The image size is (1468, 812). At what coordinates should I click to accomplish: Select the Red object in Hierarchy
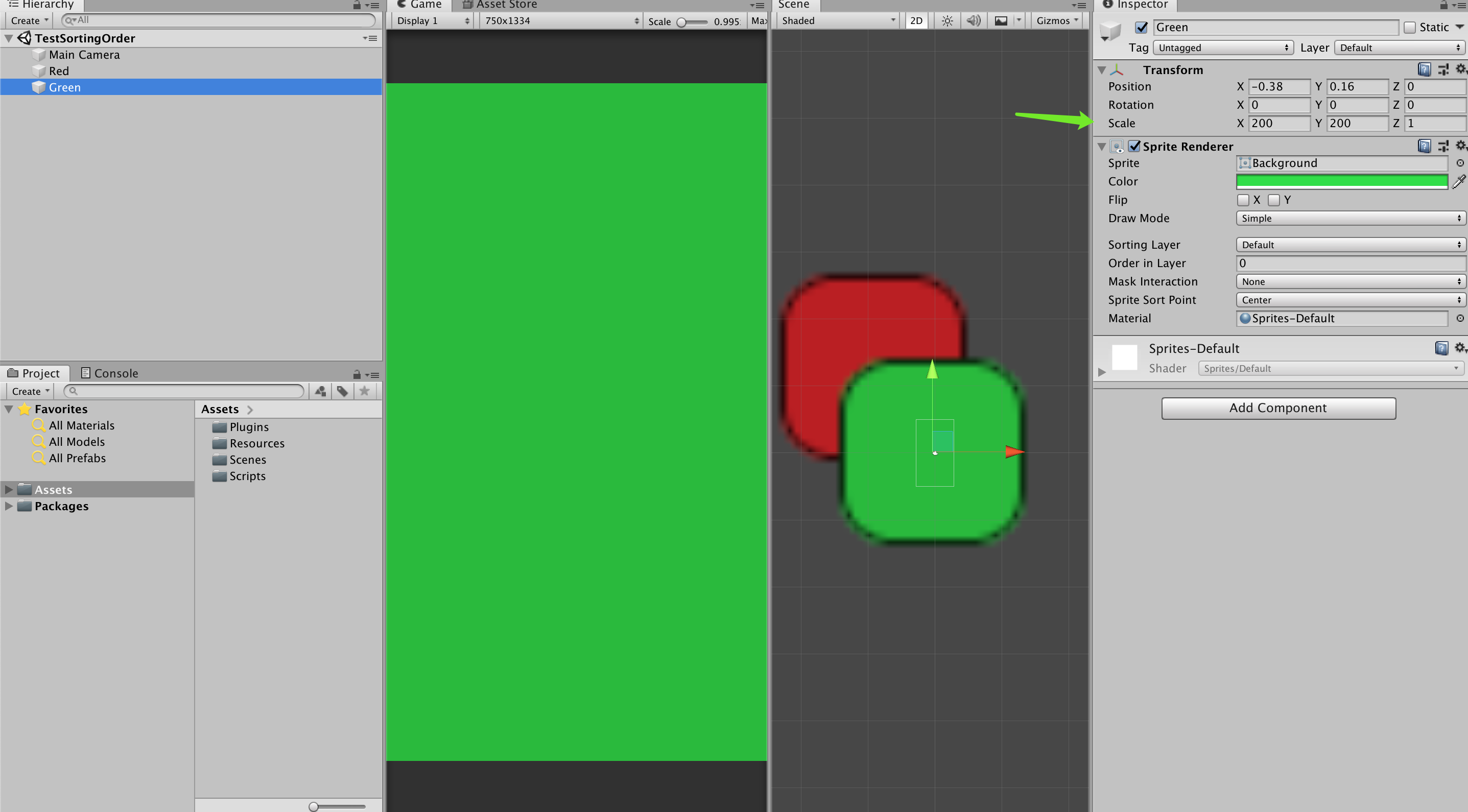click(x=59, y=71)
